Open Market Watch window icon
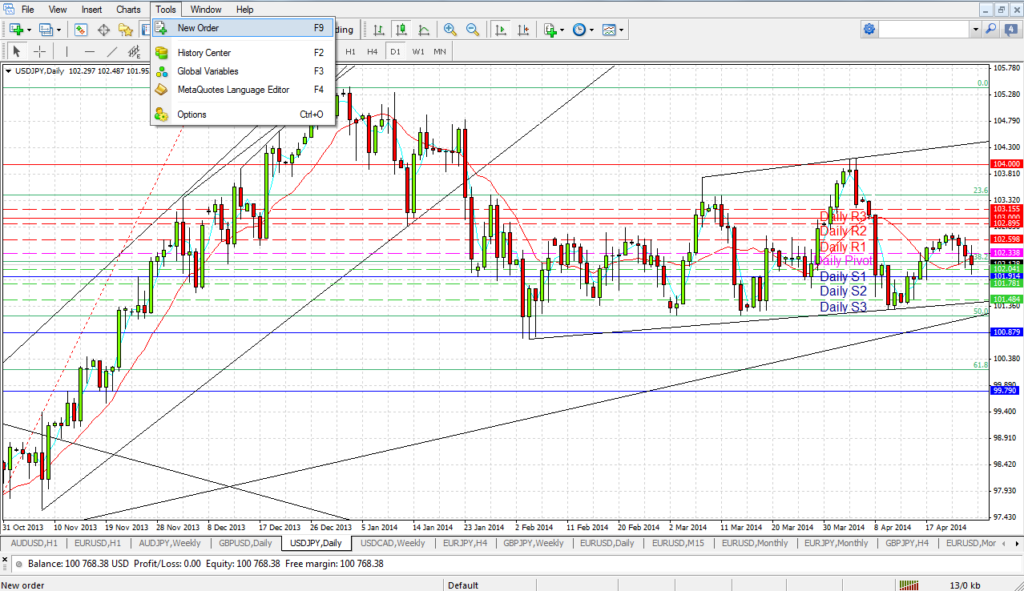The width and height of the screenshot is (1024, 591). click(81, 29)
